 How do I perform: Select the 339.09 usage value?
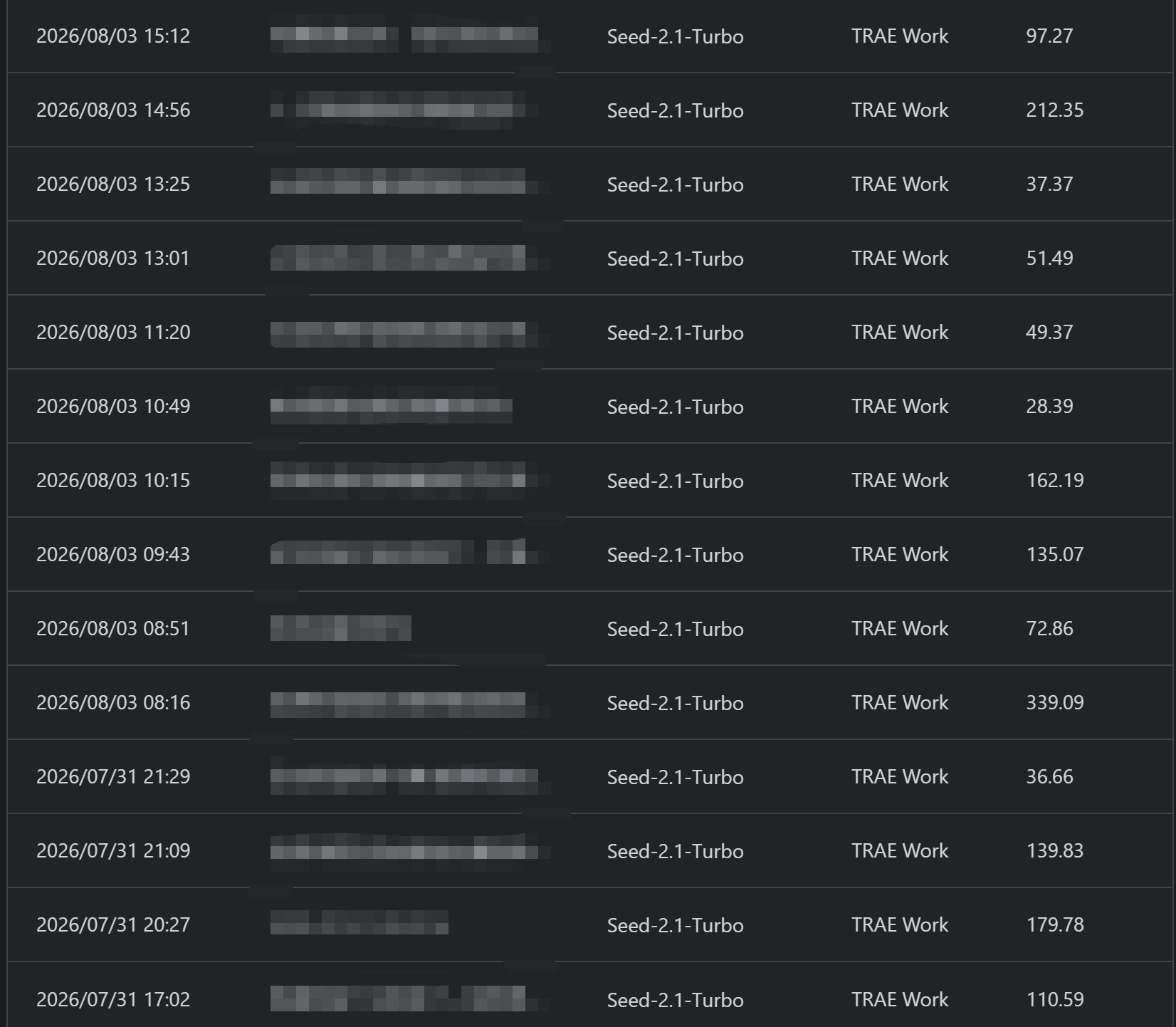1055,703
